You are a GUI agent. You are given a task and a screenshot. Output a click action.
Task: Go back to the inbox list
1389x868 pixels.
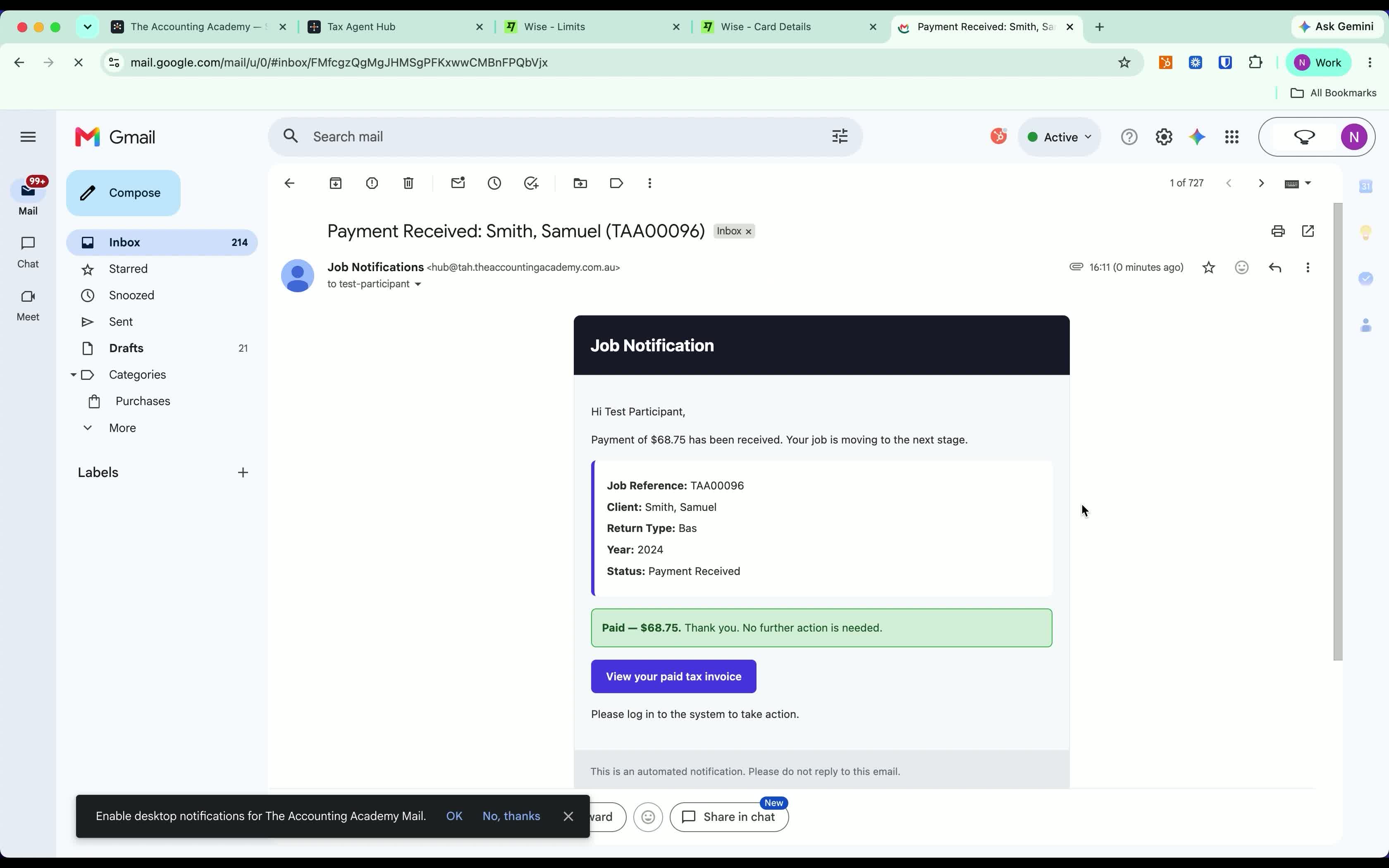tap(289, 183)
